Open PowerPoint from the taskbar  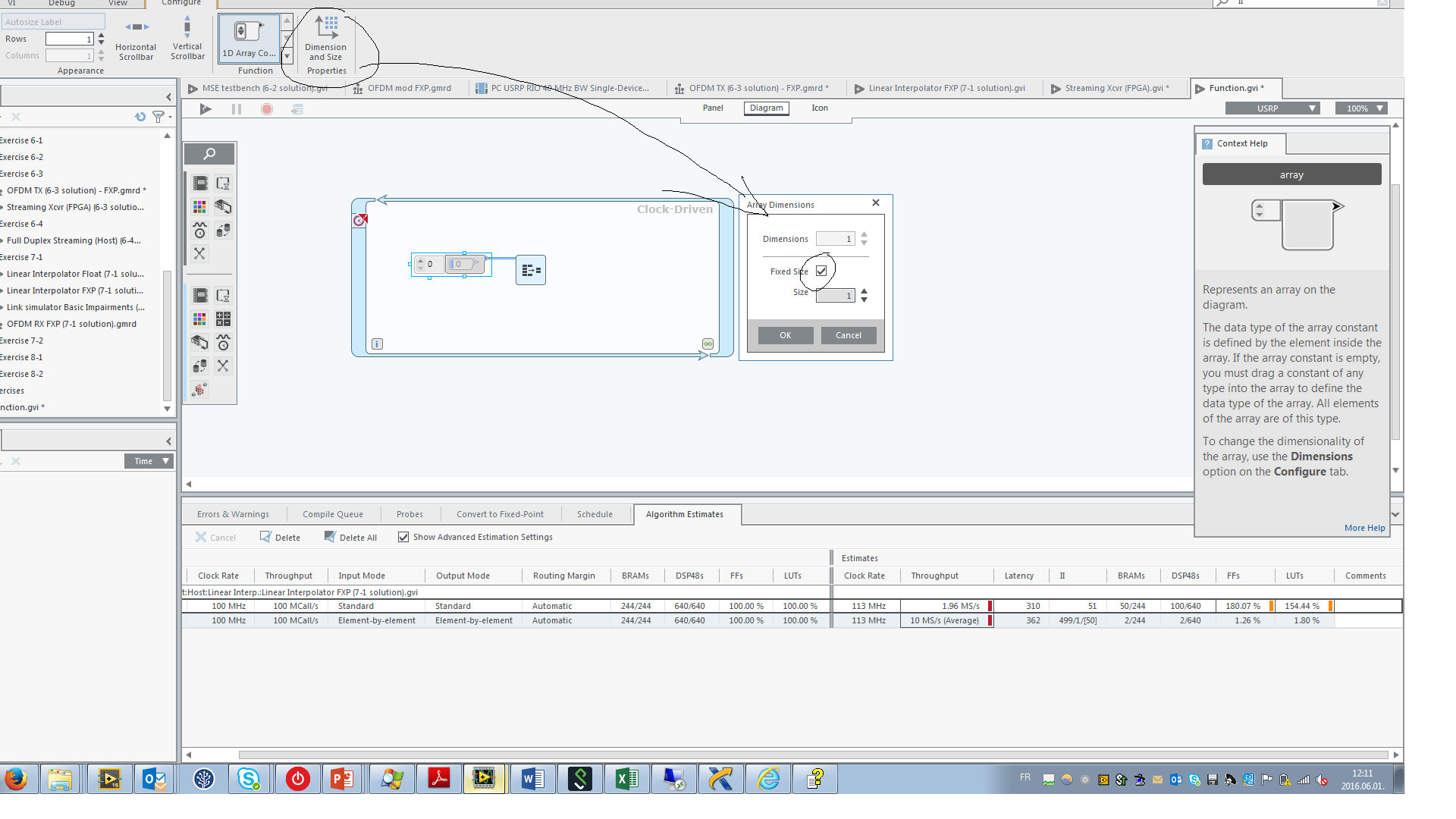click(x=341, y=779)
